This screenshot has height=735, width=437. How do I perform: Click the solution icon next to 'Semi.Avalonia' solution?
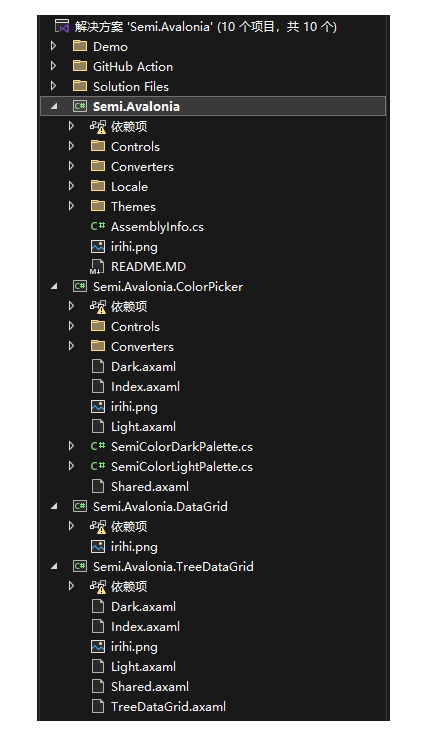click(x=62, y=26)
